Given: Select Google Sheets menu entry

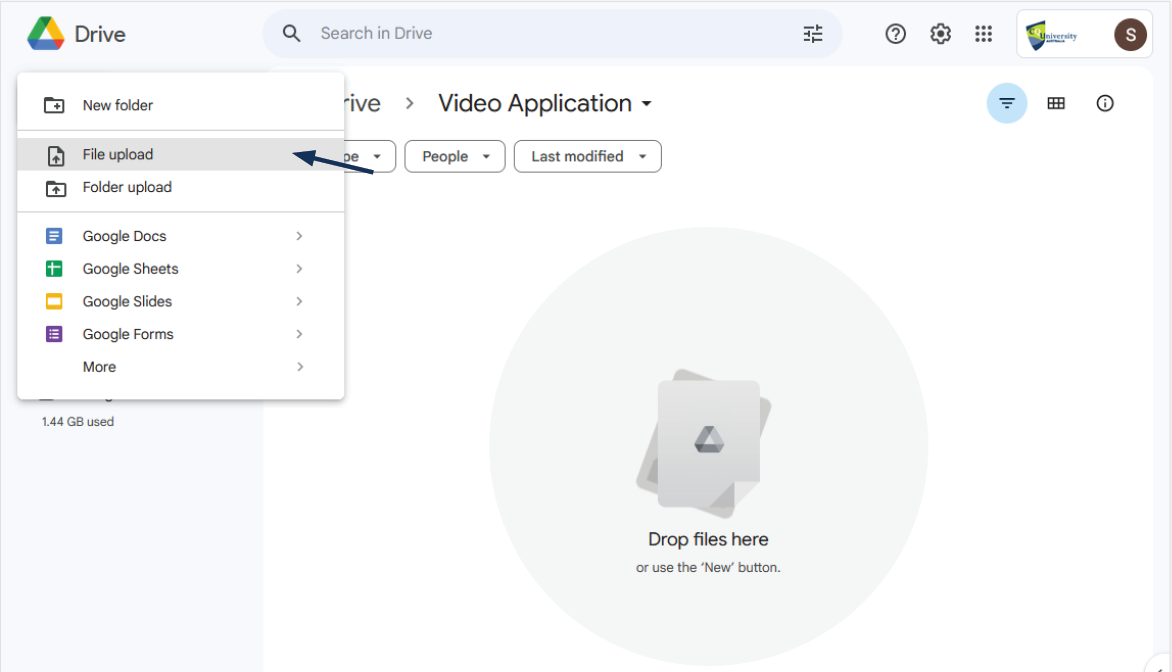Looking at the screenshot, I should [130, 269].
